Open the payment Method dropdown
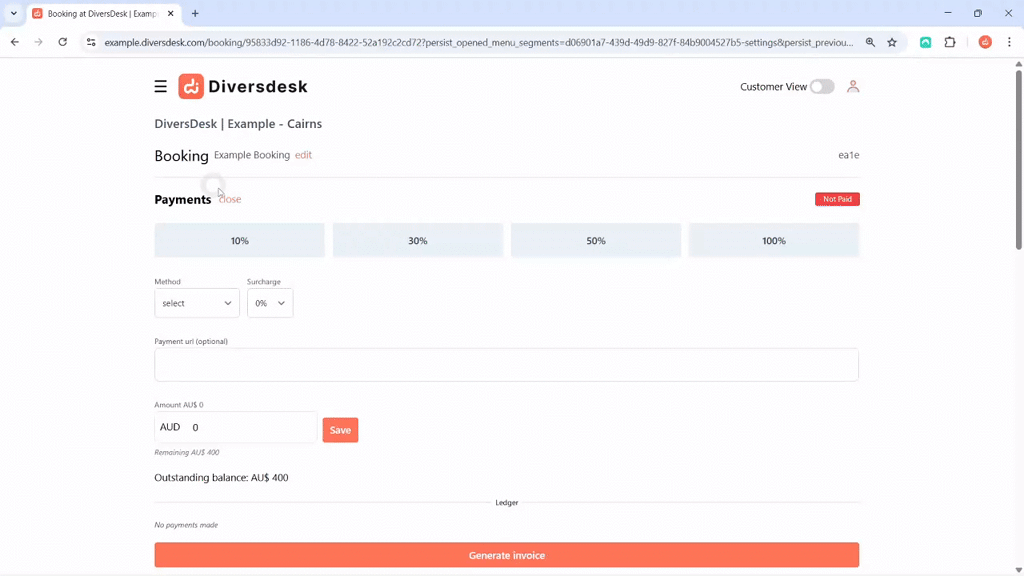1024x576 pixels. (x=197, y=303)
